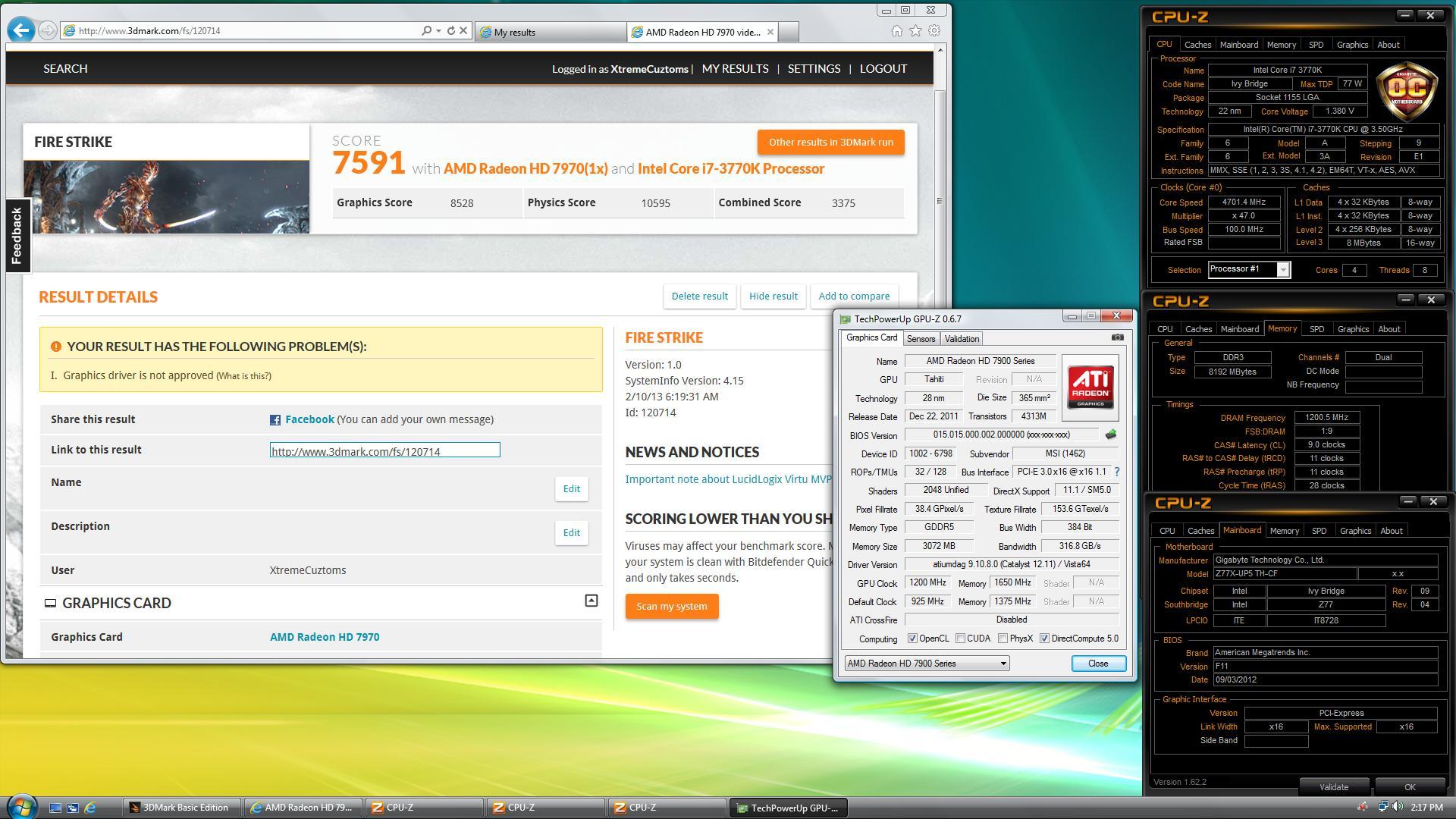The width and height of the screenshot is (1456, 819).
Task: Open the What is this? link
Action: (243, 376)
